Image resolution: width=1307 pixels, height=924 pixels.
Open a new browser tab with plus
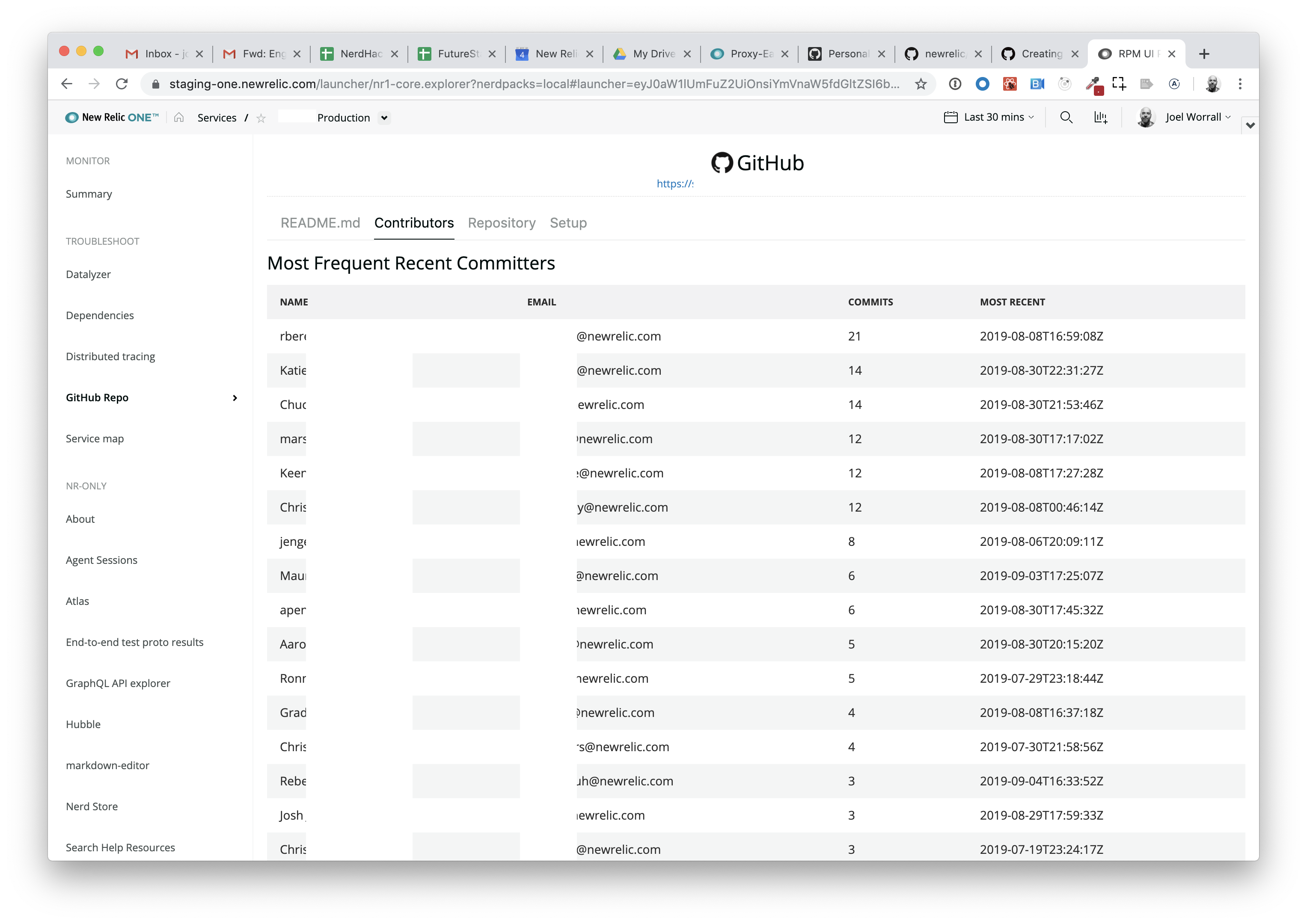tap(1203, 54)
